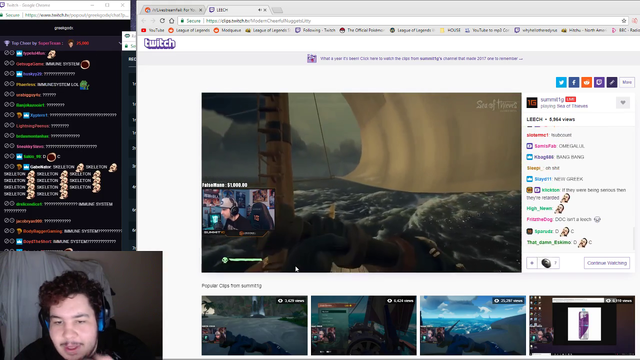Open the Sea of Thieves game link
640x360 pixels.
click(573, 106)
